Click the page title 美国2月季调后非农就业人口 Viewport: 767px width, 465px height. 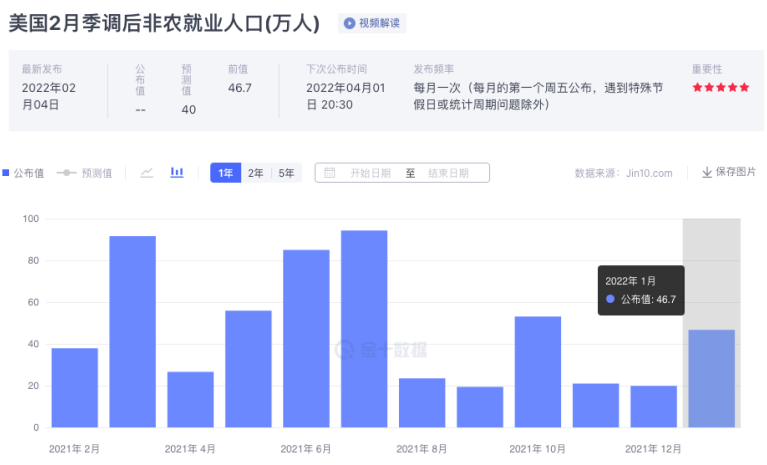[164, 23]
